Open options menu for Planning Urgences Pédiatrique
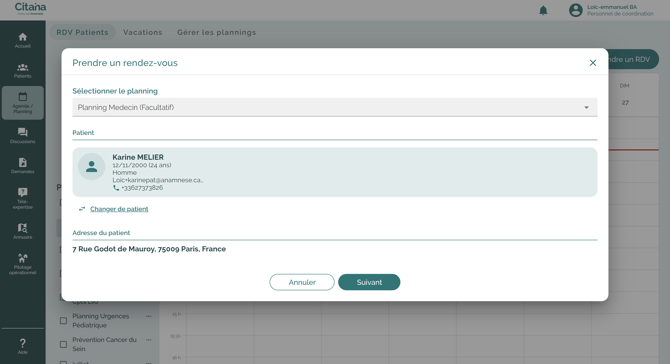 pyautogui.click(x=149, y=317)
